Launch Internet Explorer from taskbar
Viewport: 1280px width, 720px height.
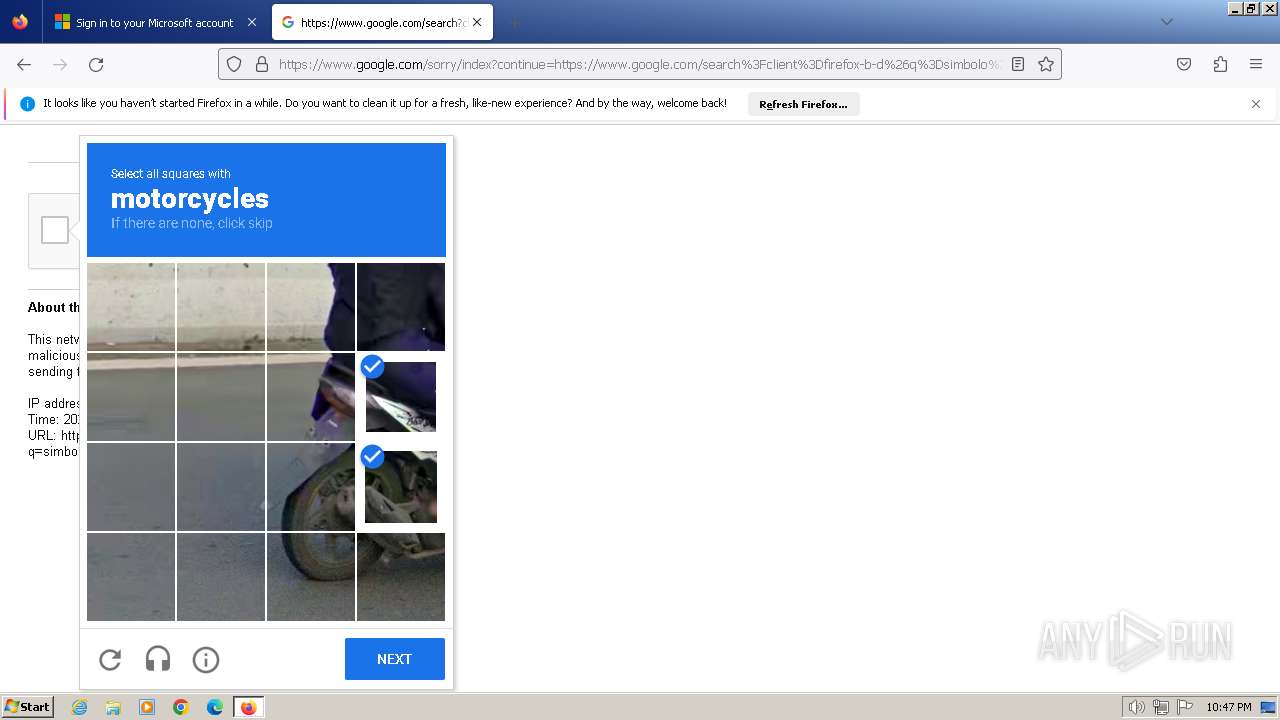tap(80, 707)
